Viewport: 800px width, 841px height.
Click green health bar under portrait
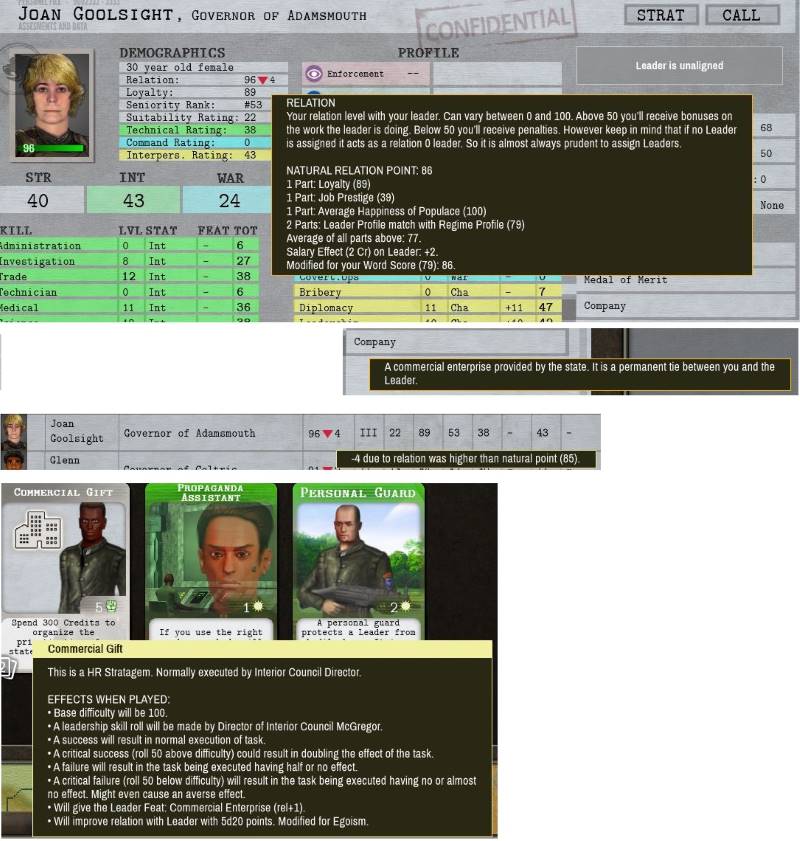52,149
